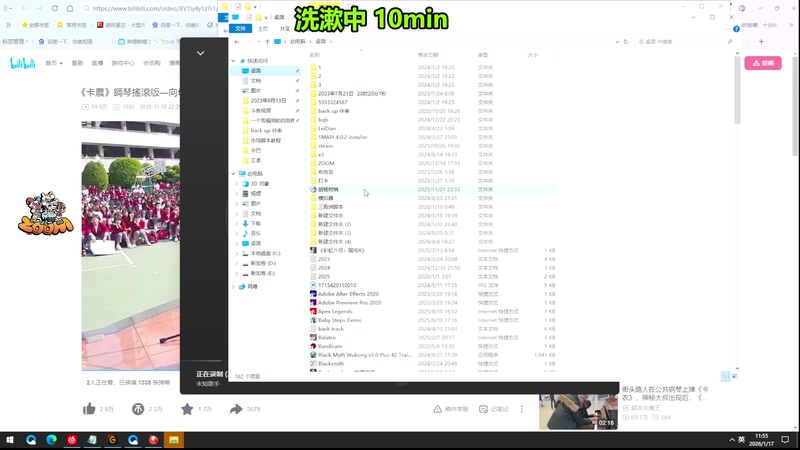Select the Blacksmith shortcut icon
800x450 pixels.
click(x=313, y=363)
